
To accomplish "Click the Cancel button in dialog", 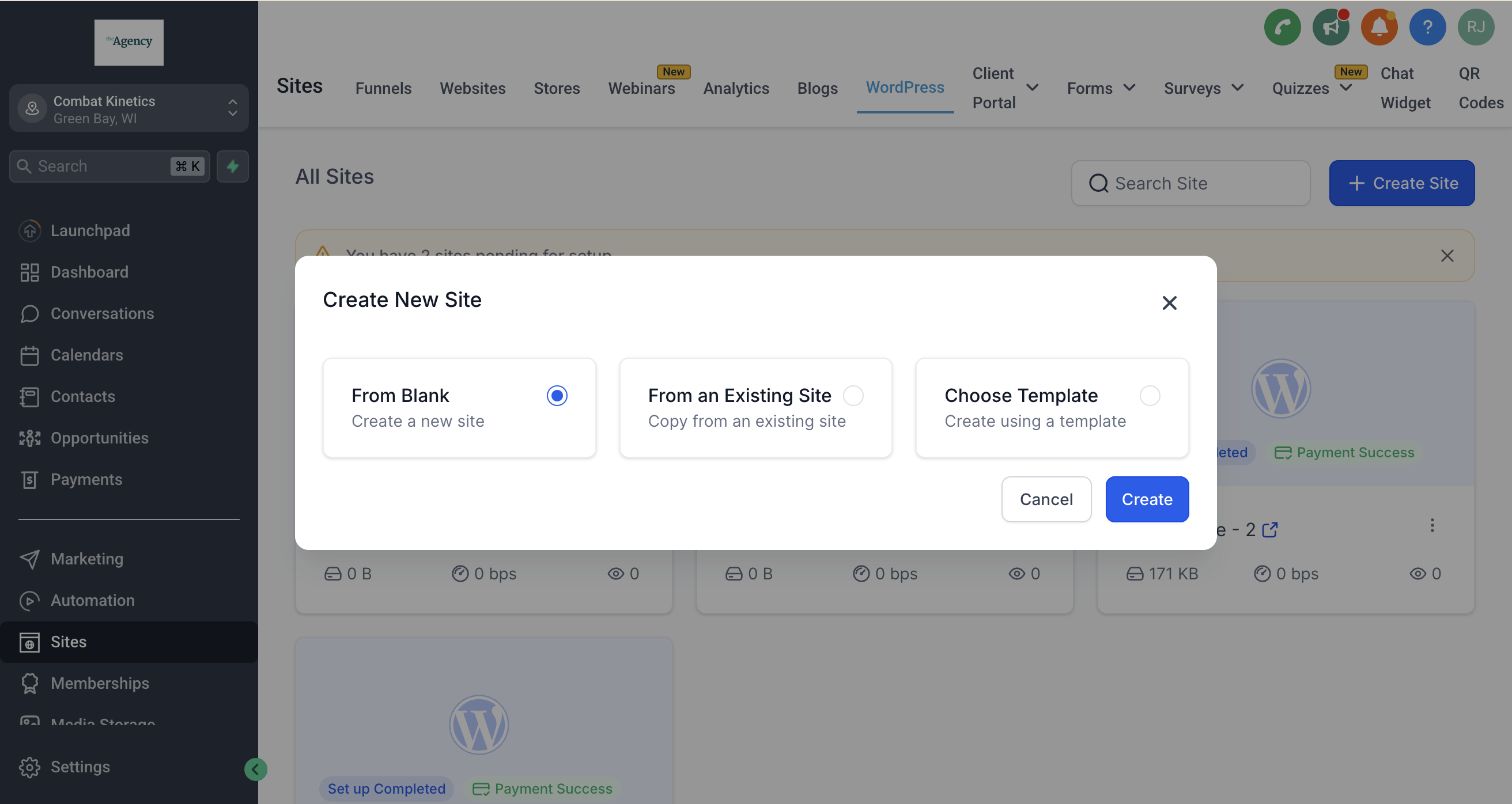I will [1046, 499].
